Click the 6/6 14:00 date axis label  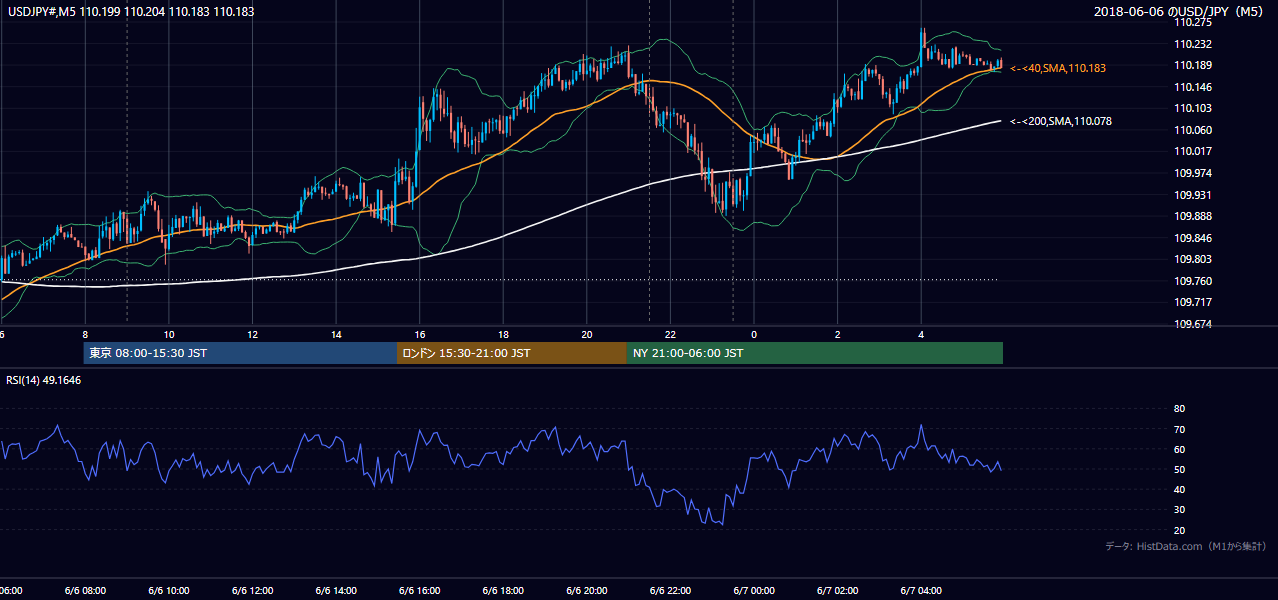[x=335, y=591]
